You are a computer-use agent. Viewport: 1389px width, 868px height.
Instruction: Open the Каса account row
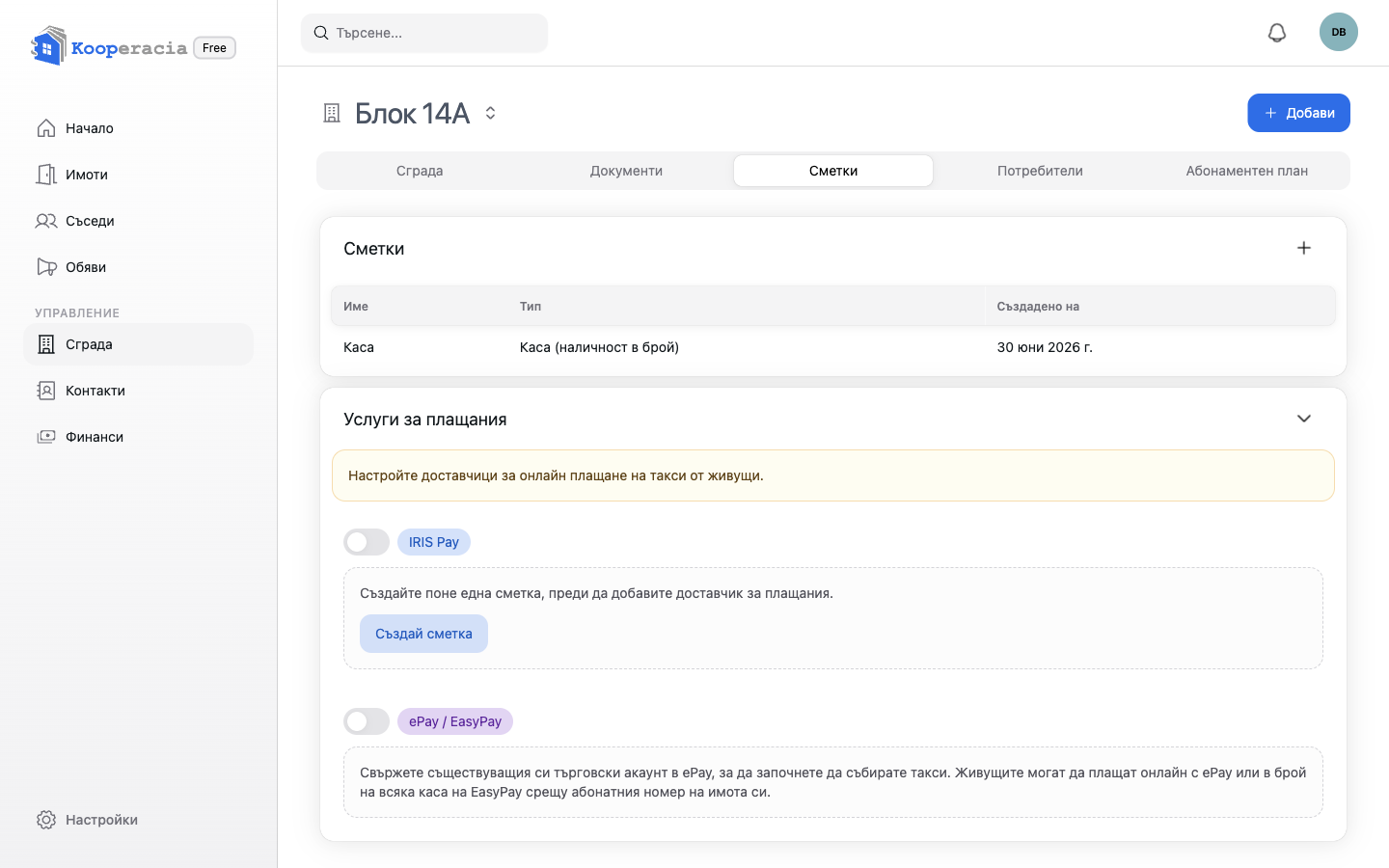[833, 347]
